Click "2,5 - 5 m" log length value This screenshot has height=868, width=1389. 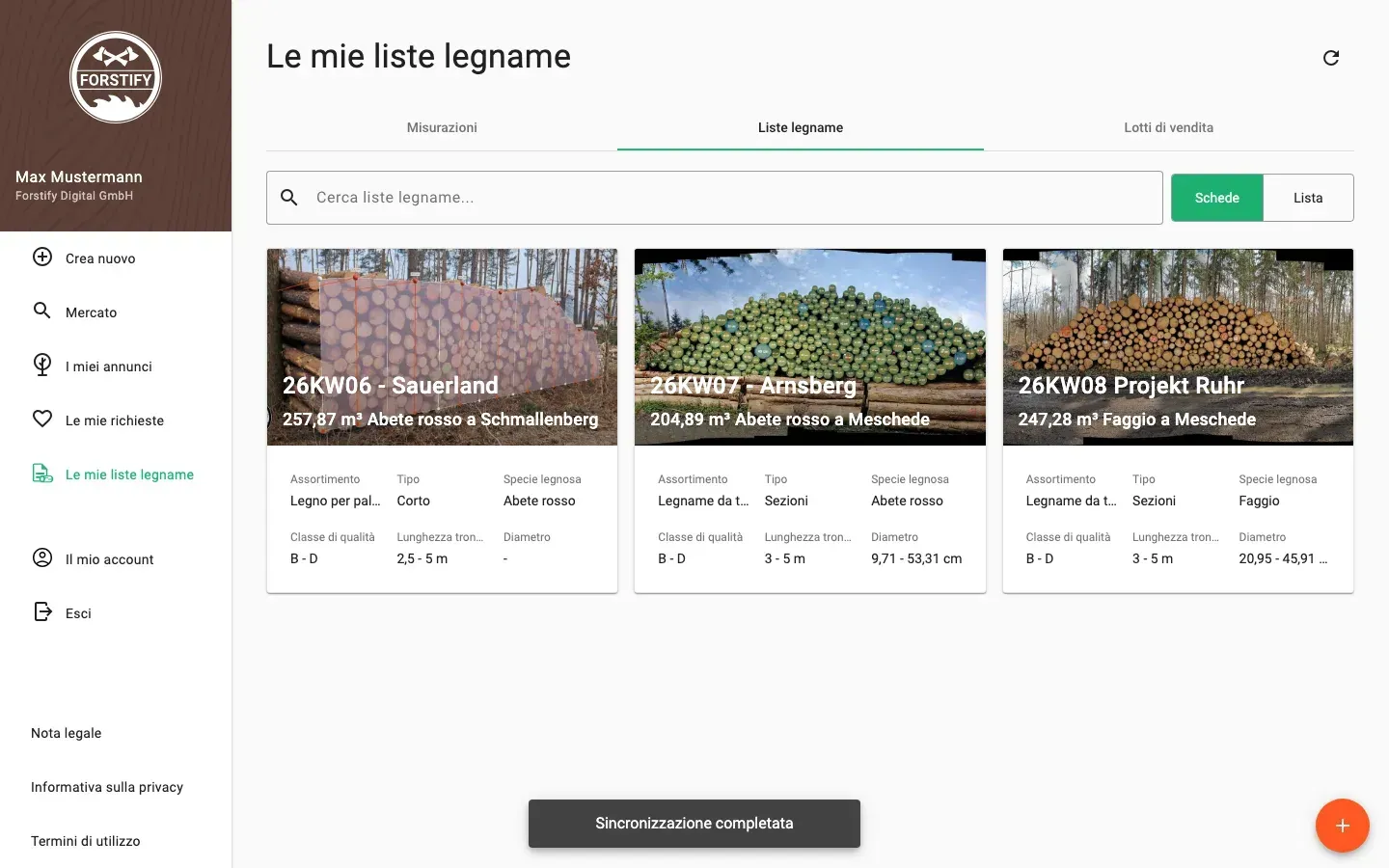click(422, 558)
